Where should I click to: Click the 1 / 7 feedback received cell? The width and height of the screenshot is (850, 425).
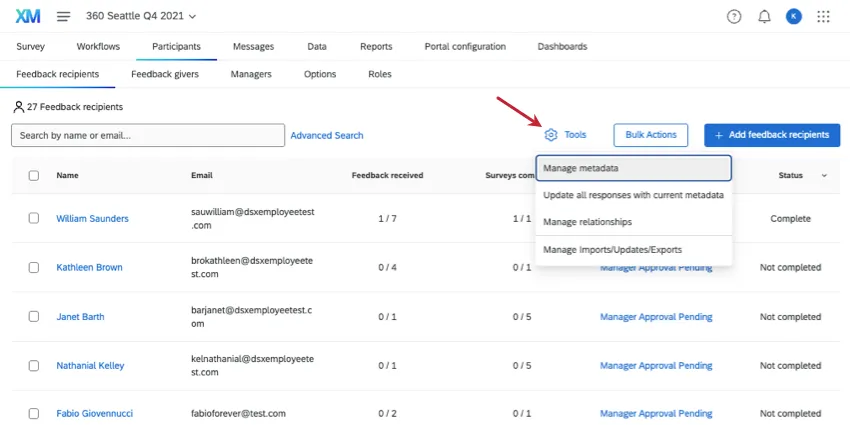coord(388,218)
